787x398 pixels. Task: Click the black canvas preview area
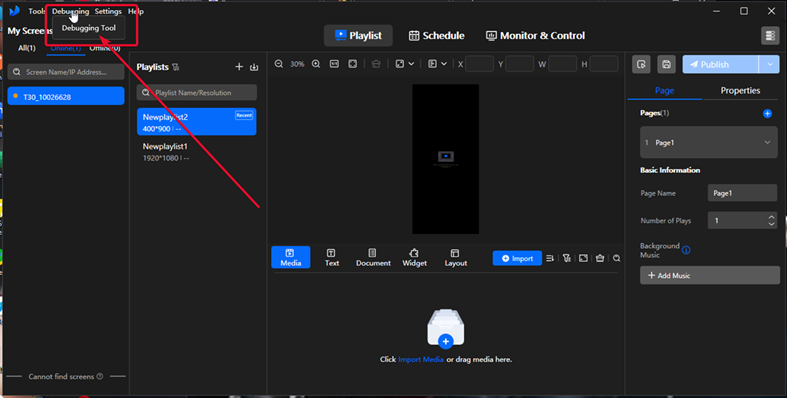(446, 159)
